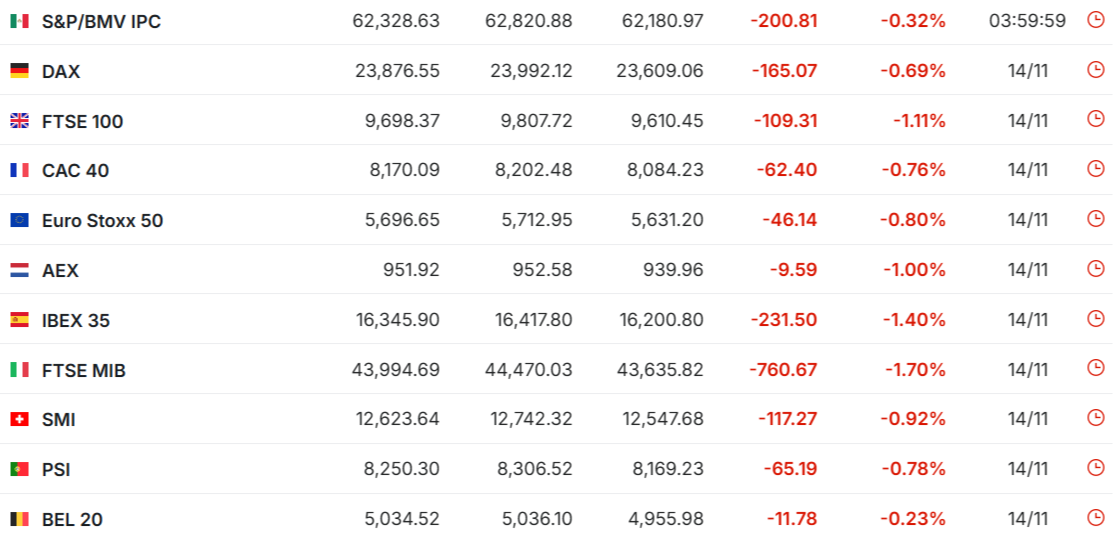Click the clock icon in the IBEX 35 row
This screenshot has height=538, width=1115.
pyautogui.click(x=1095, y=319)
